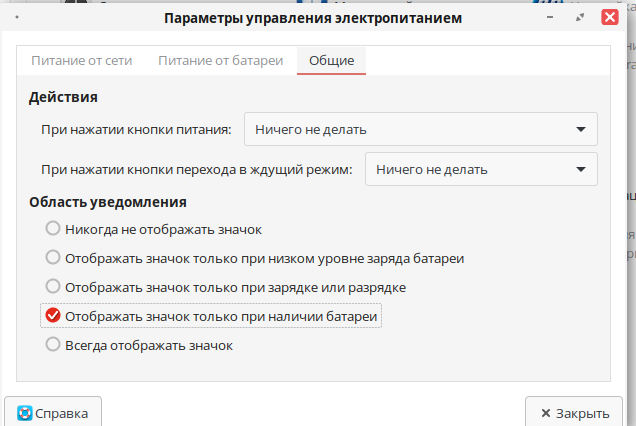Click the 'Область уведомления' section heading
Viewport: 636px width, 426px height.
(x=107, y=201)
